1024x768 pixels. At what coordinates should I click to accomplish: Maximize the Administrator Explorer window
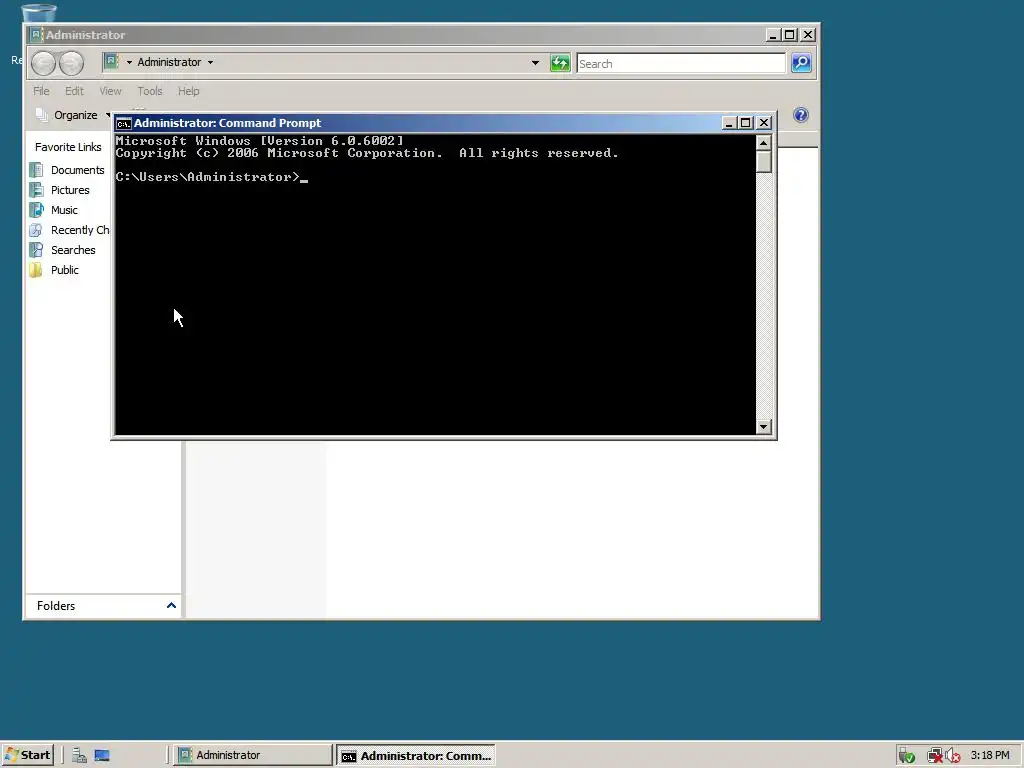point(790,35)
